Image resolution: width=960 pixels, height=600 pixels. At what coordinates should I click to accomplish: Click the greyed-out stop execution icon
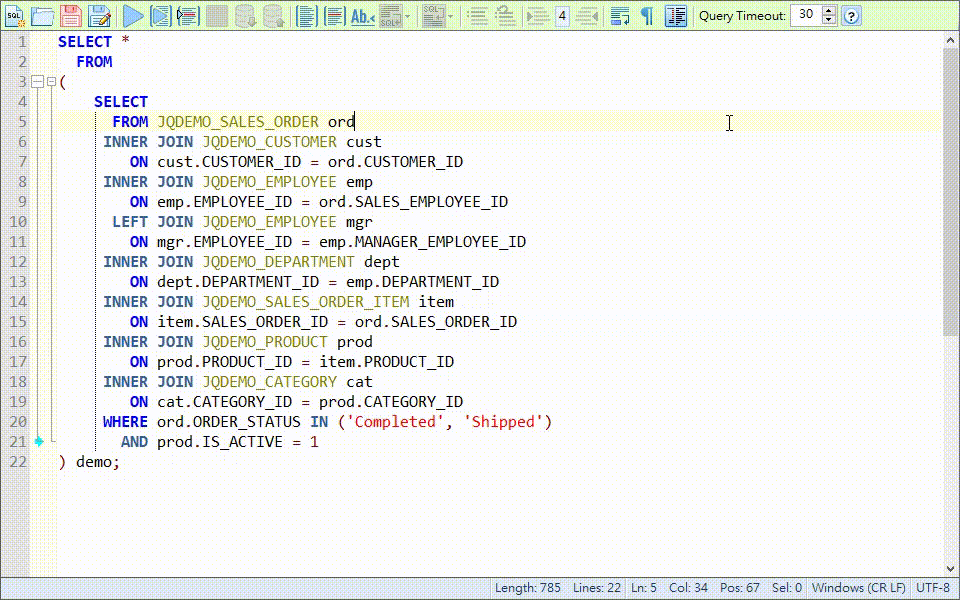pos(217,16)
